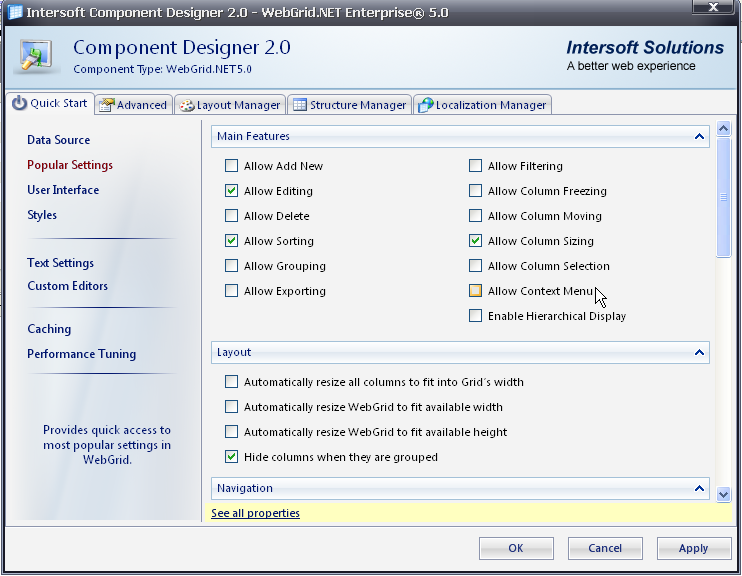This screenshot has width=742, height=576.
Task: Click the Quick Start power icon
Action: tap(19, 103)
